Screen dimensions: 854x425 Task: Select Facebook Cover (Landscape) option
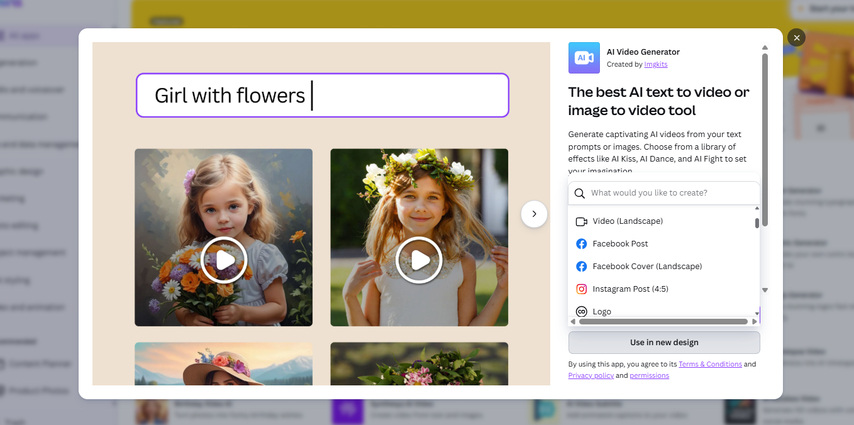(661, 266)
